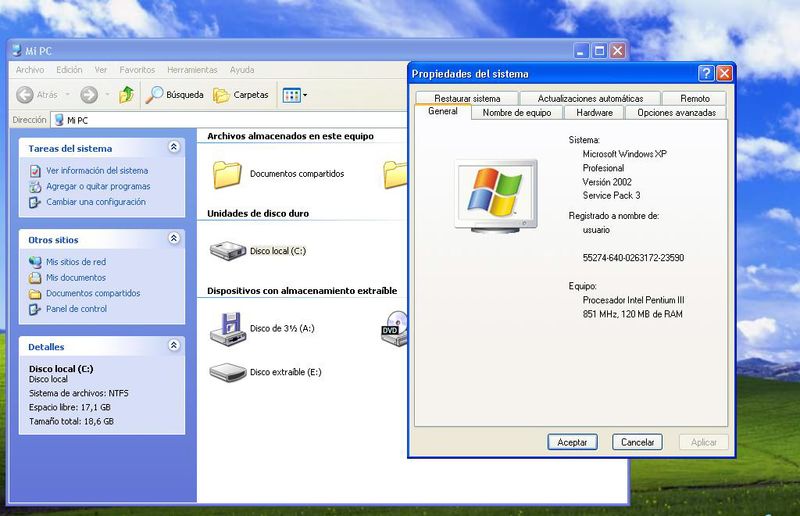Screen dimensions: 800x516
Task: Click the Windows XP logo image
Action: pyautogui.click(x=495, y=195)
